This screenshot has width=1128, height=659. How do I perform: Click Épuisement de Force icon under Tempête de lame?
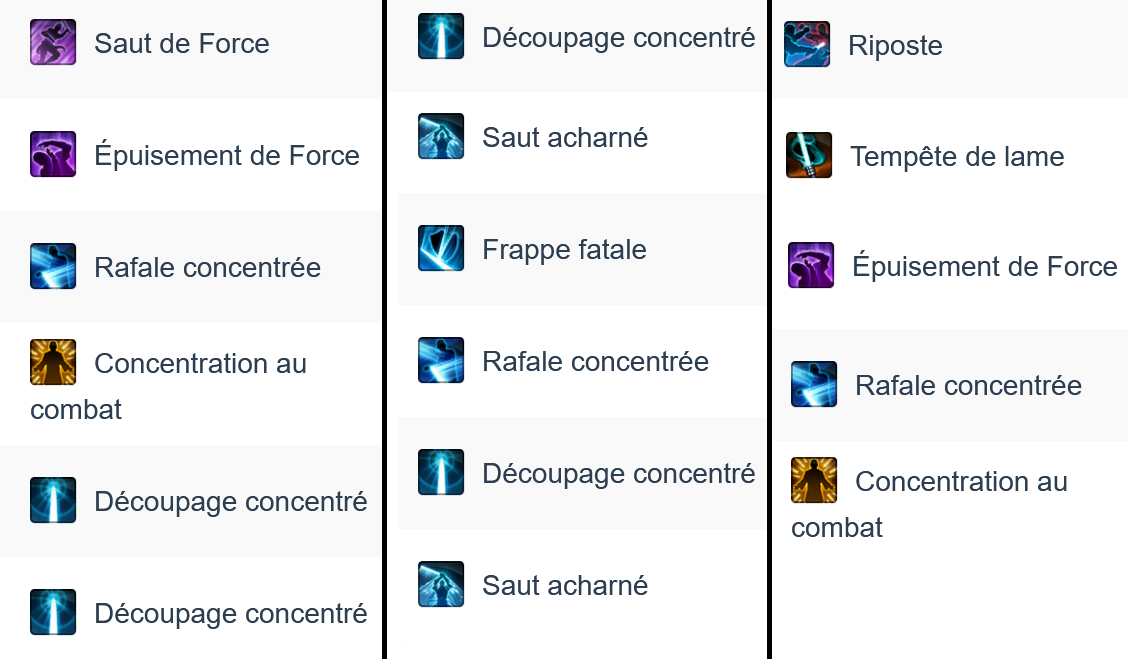click(811, 265)
